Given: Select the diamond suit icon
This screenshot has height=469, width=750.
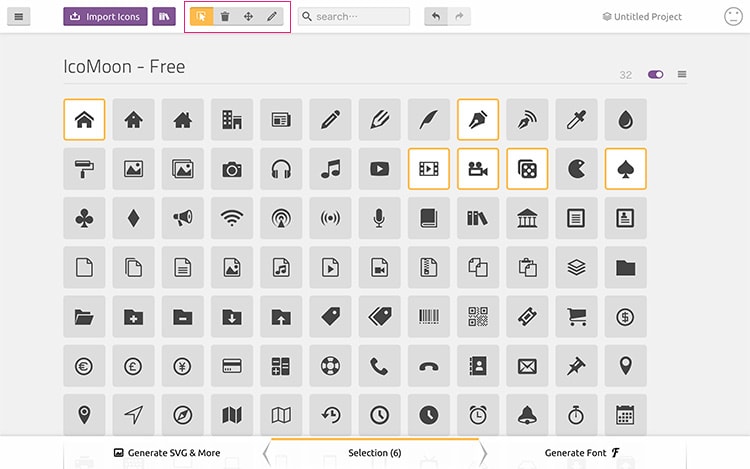Looking at the screenshot, I should 133,218.
